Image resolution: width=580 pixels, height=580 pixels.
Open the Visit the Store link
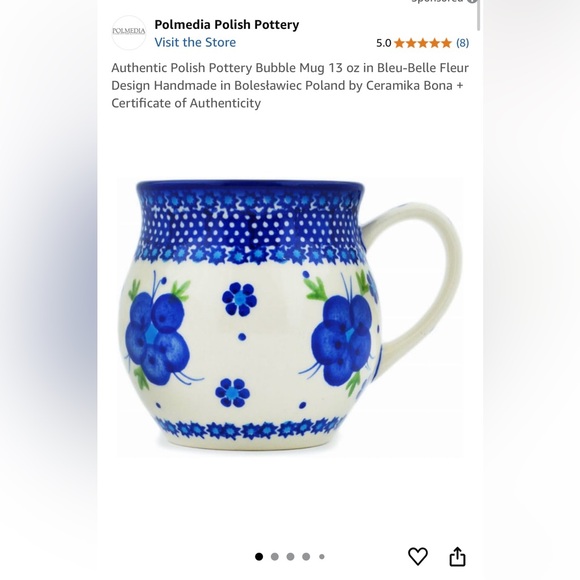[x=195, y=42]
